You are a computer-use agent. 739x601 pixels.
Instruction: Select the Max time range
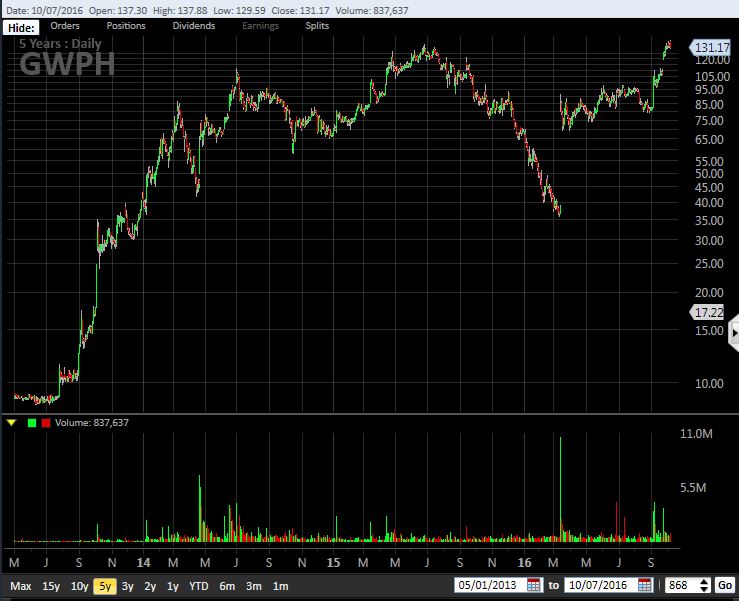pyautogui.click(x=21, y=586)
